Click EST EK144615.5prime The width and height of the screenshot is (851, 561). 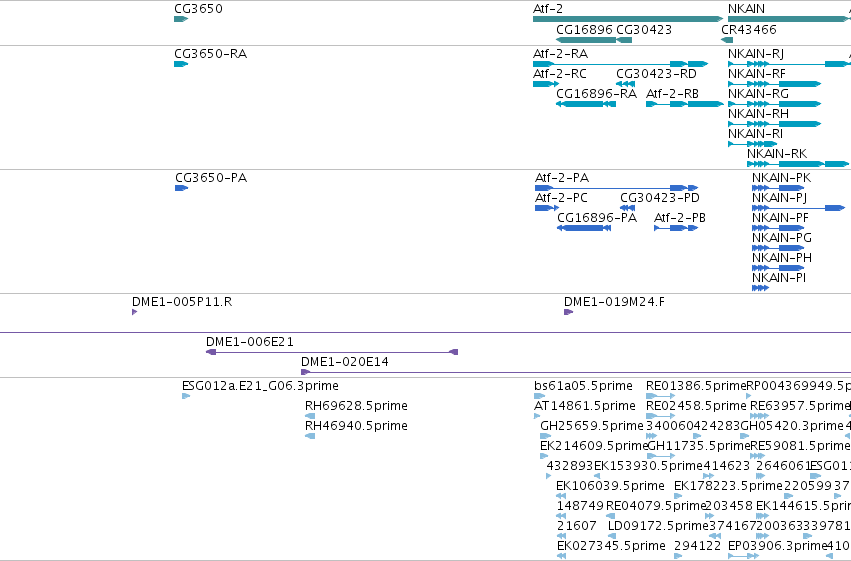(x=763, y=517)
